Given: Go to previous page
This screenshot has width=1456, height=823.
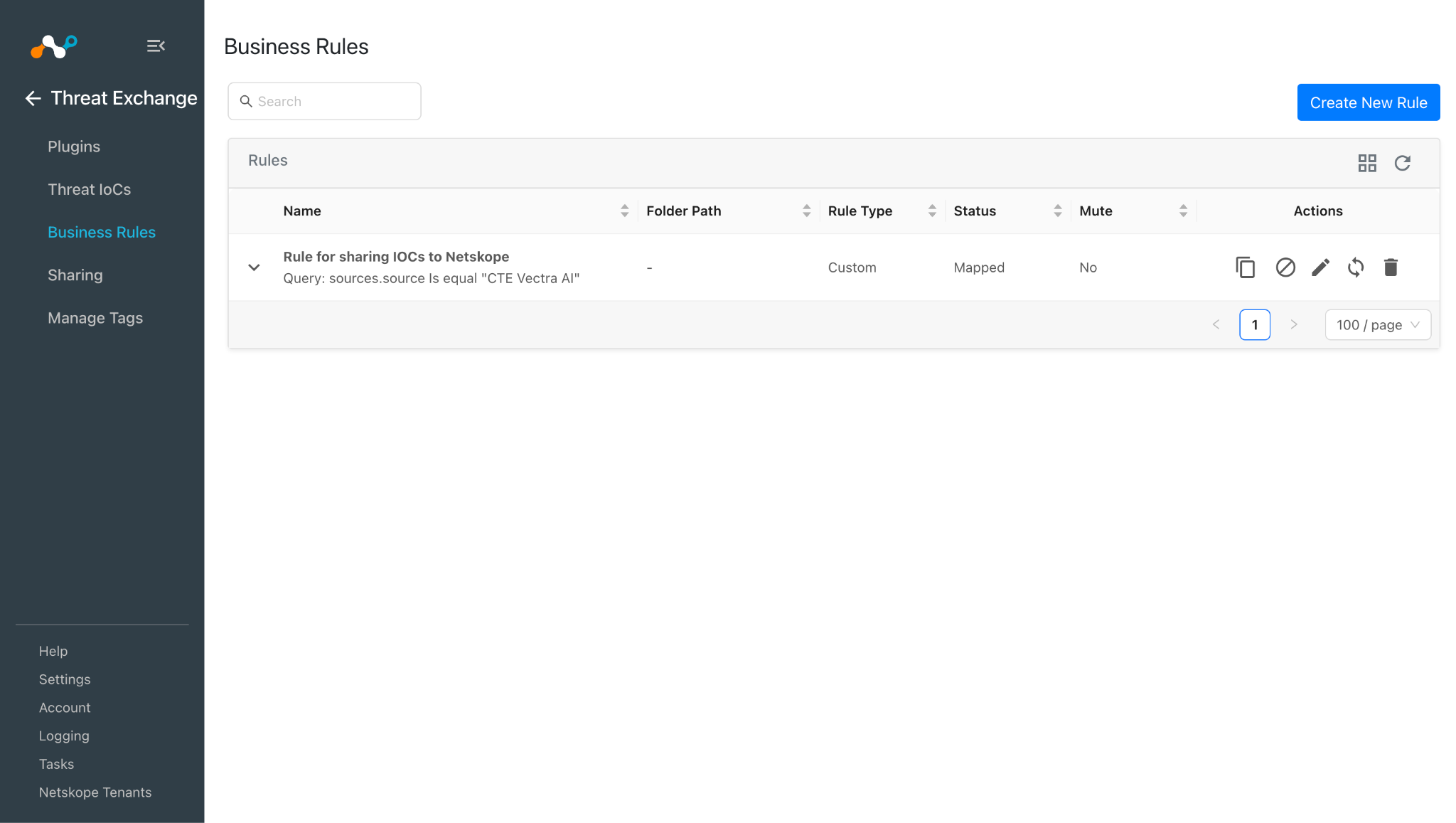Looking at the screenshot, I should (x=1216, y=325).
